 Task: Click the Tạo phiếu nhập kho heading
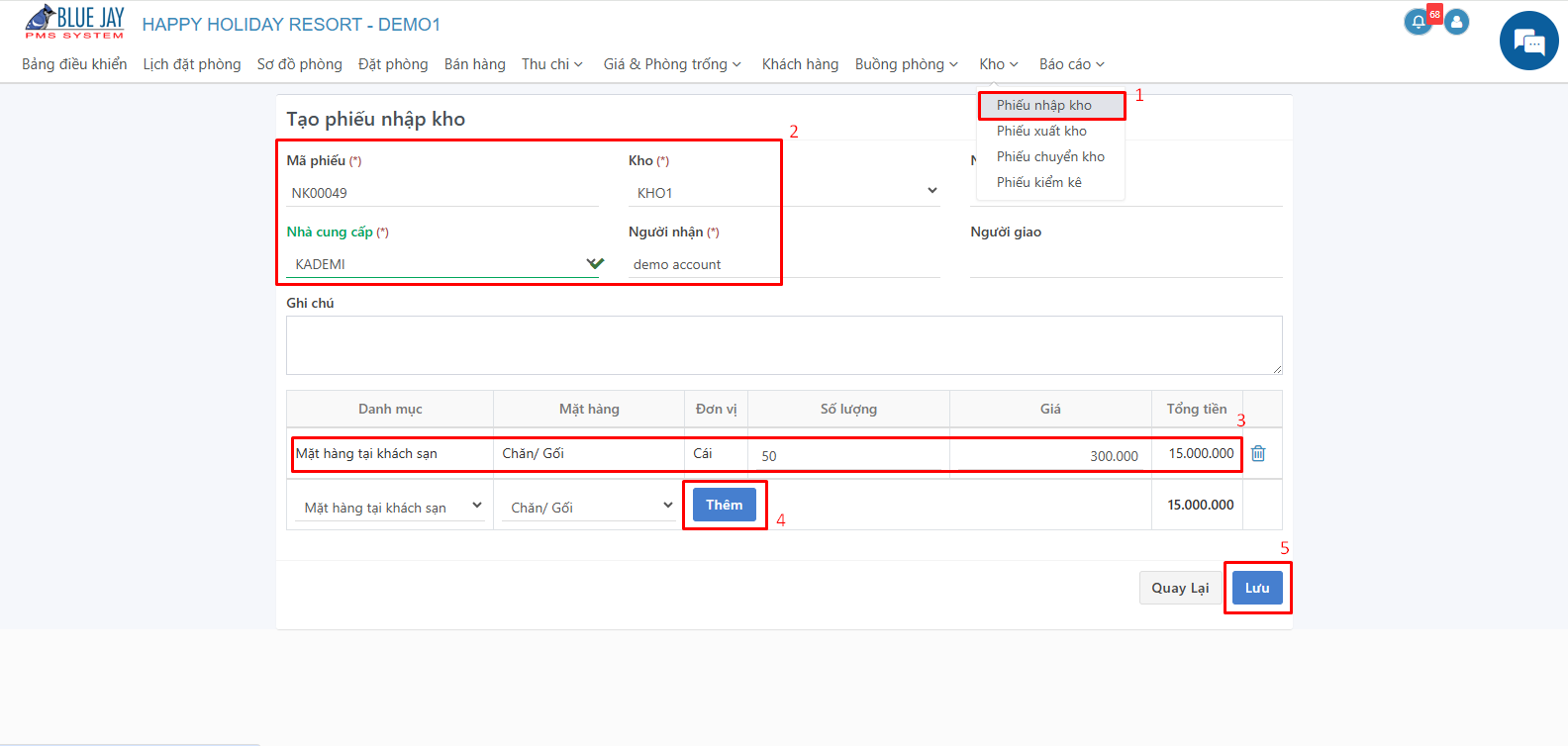376,119
